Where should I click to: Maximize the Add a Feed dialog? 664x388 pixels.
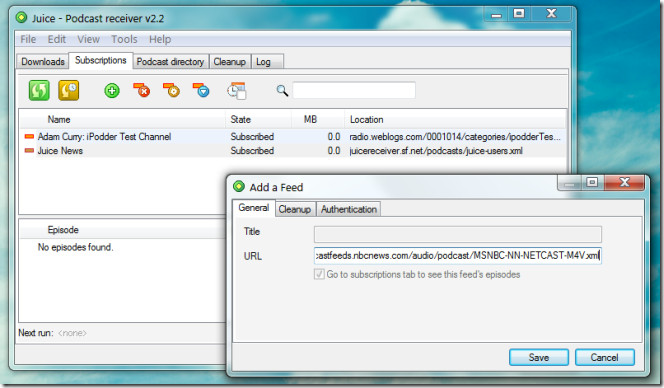[x=592, y=182]
